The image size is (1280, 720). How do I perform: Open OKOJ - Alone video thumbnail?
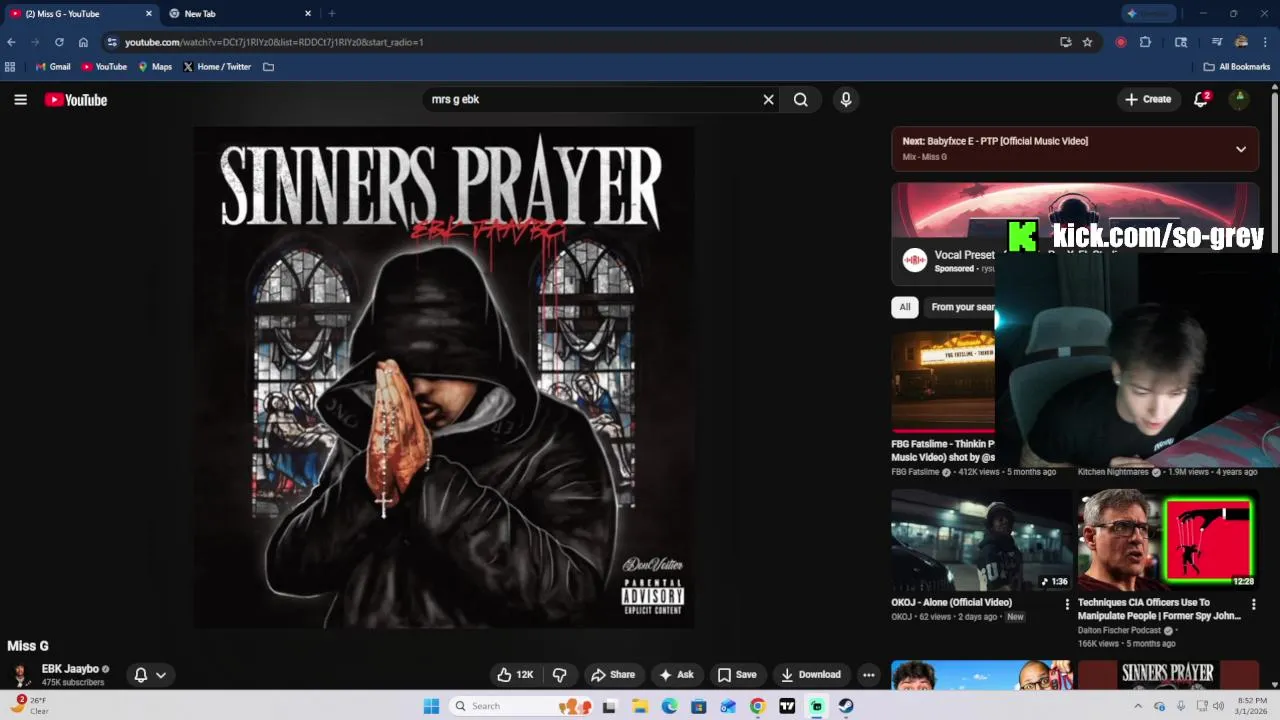click(x=981, y=541)
